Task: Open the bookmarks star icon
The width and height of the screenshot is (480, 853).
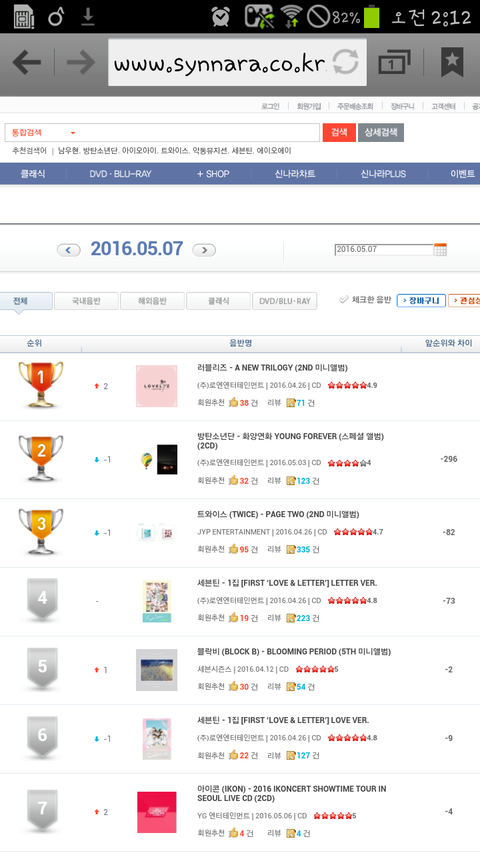Action: coord(452,61)
